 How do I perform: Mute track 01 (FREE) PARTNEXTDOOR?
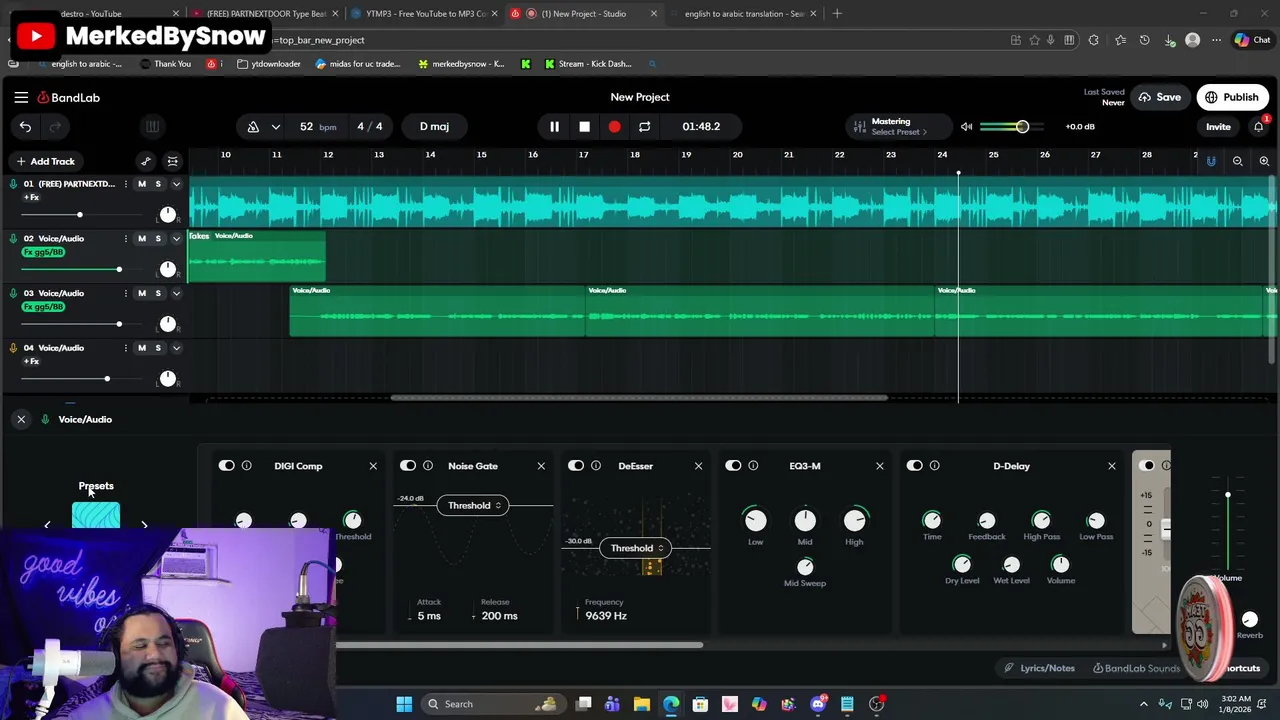(142, 184)
